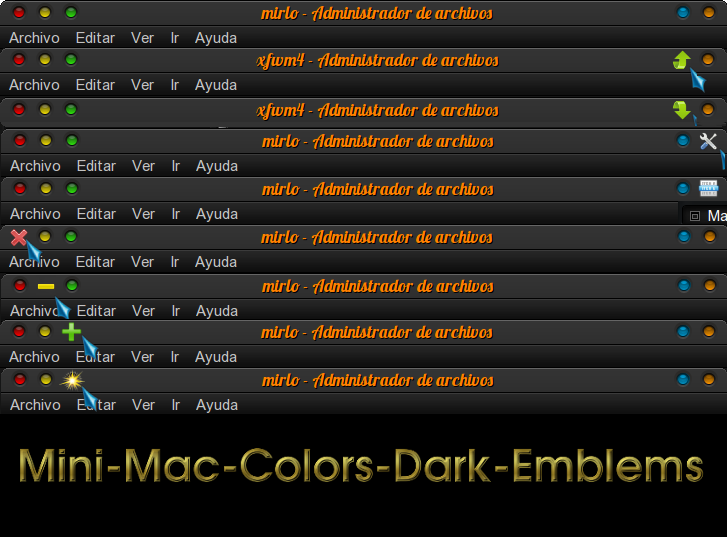Click the green plus maximize emblem

[x=71, y=332]
